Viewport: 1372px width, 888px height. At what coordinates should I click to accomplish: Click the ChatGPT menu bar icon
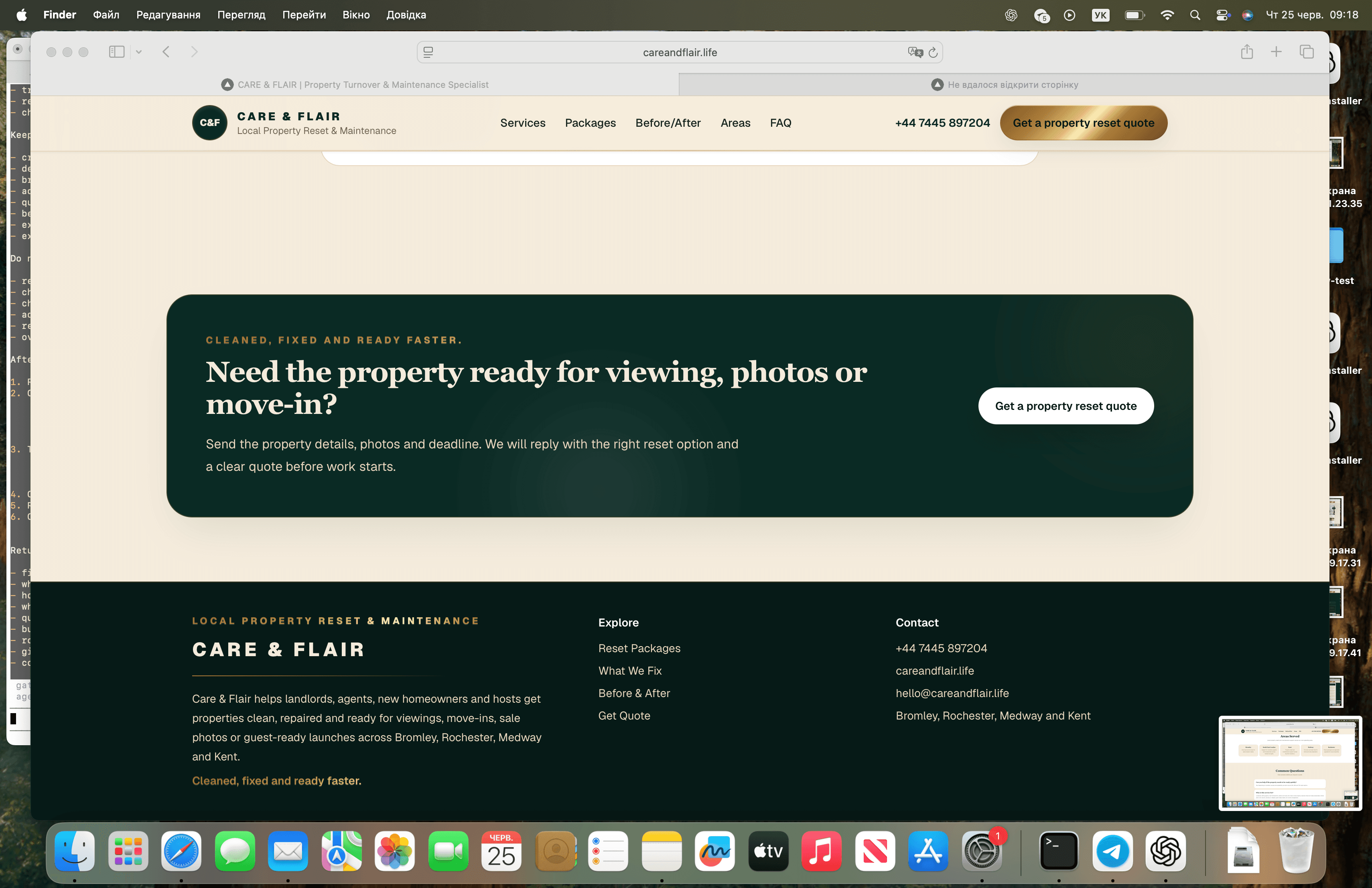[1011, 15]
